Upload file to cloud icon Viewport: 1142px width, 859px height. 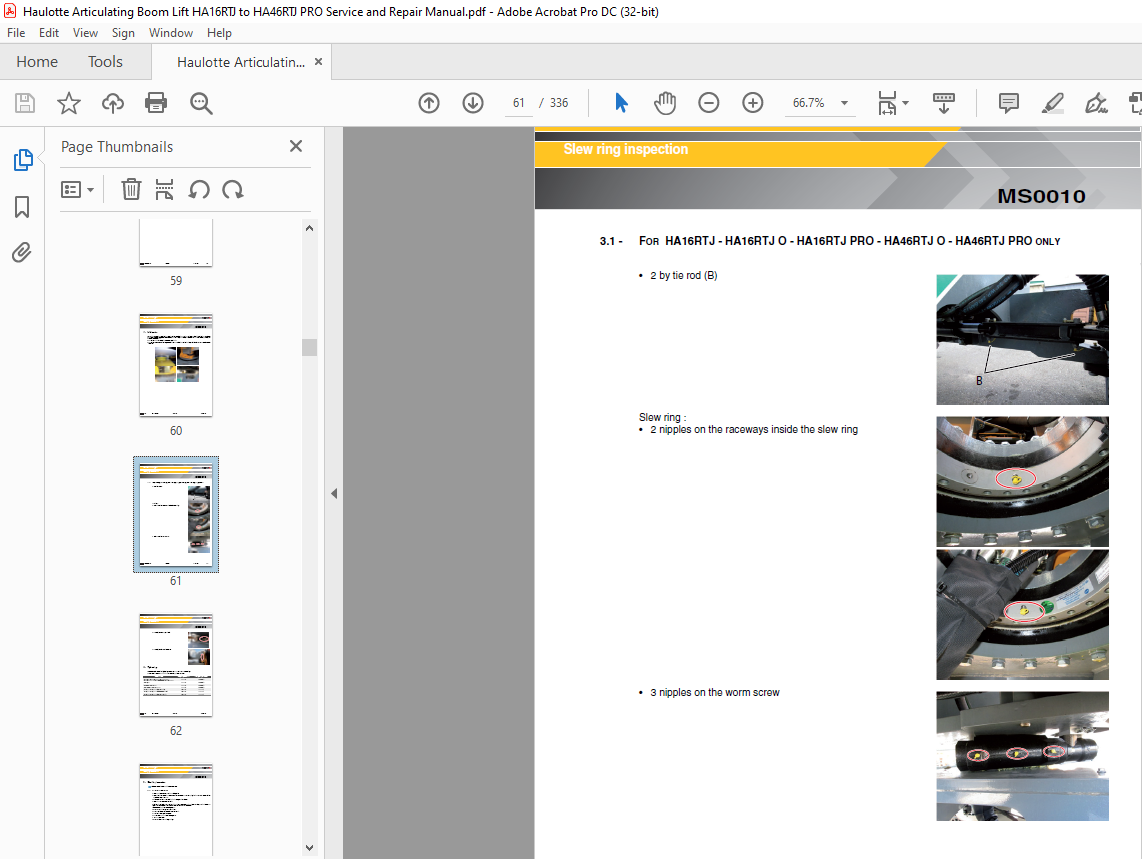point(112,103)
